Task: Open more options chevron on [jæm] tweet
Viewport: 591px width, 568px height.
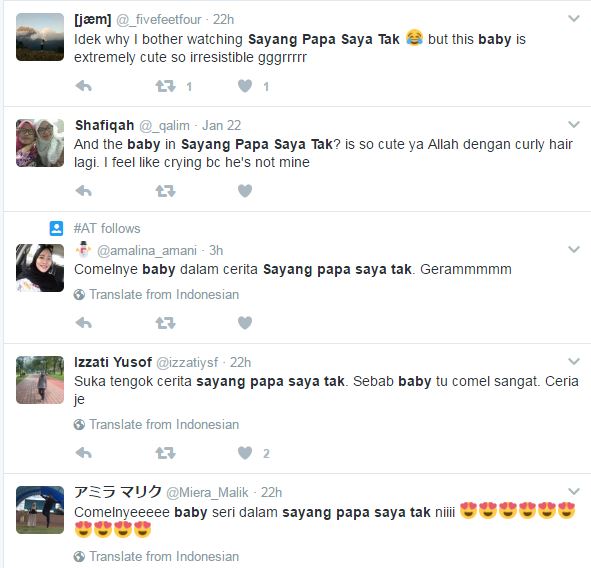Action: click(574, 18)
